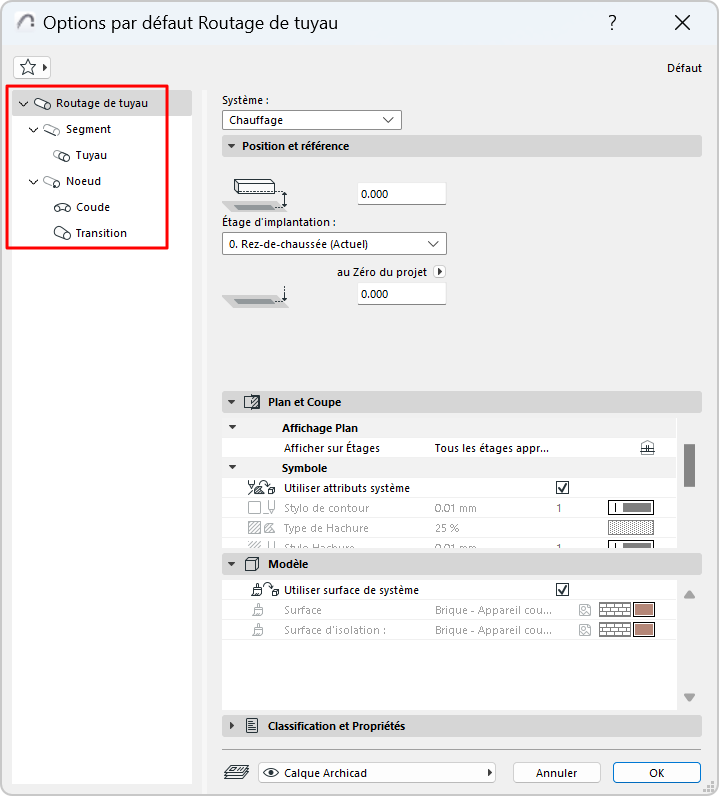Open the Étage d'implantation dropdown
This screenshot has width=719, height=796.
[334, 244]
